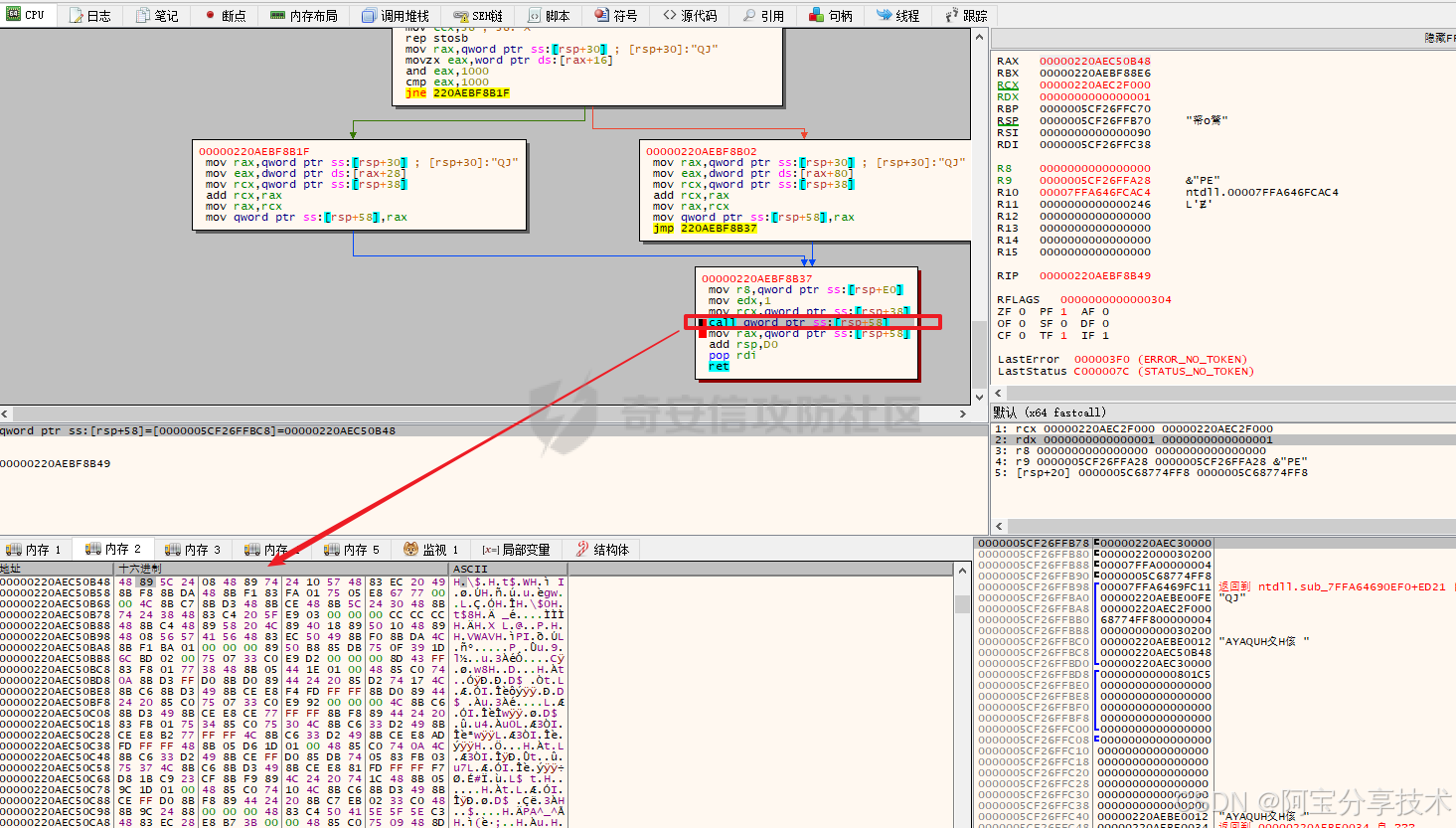
Task: Show the 内存布局 memory map tab
Action: 304,15
